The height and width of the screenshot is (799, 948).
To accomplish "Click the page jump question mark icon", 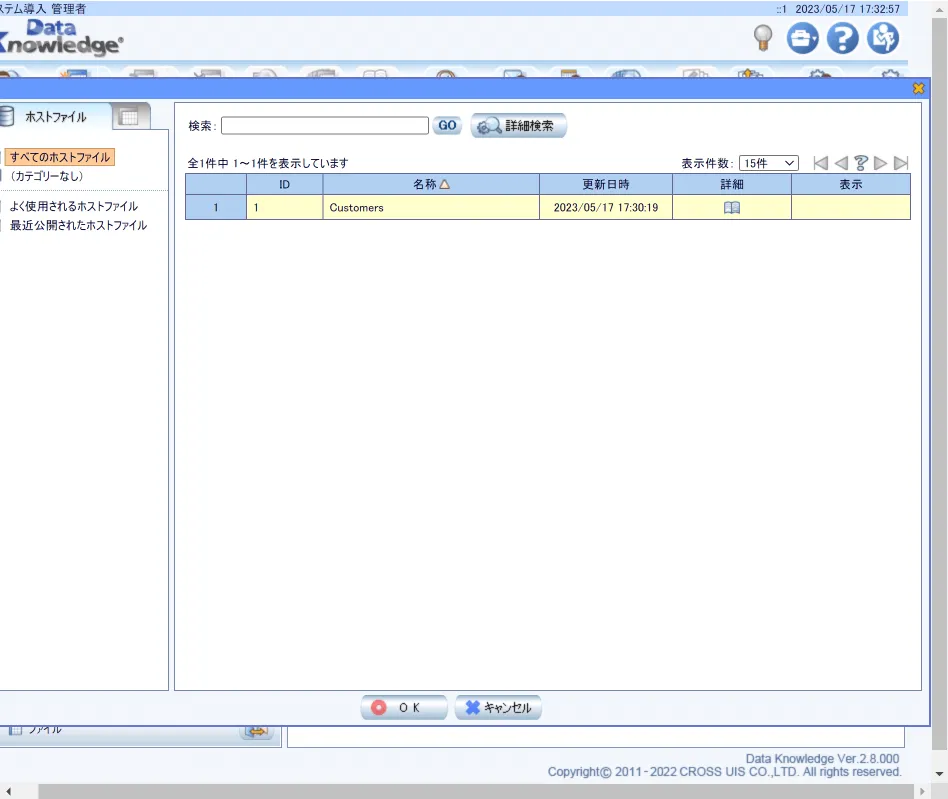I will click(x=861, y=163).
